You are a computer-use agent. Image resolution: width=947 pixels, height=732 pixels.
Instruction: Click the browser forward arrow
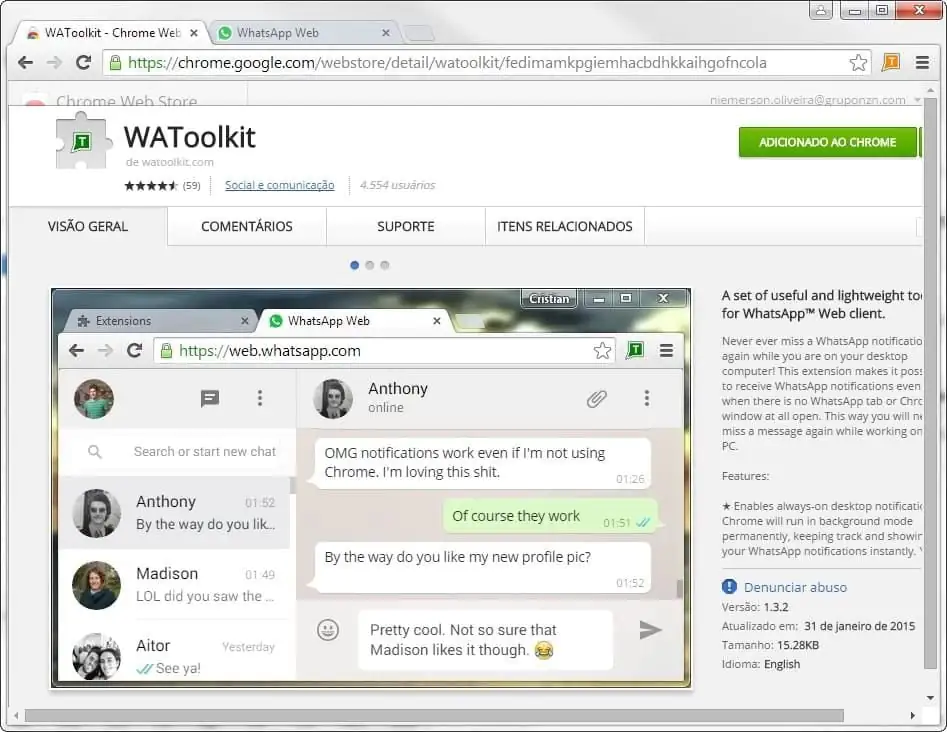click(54, 62)
